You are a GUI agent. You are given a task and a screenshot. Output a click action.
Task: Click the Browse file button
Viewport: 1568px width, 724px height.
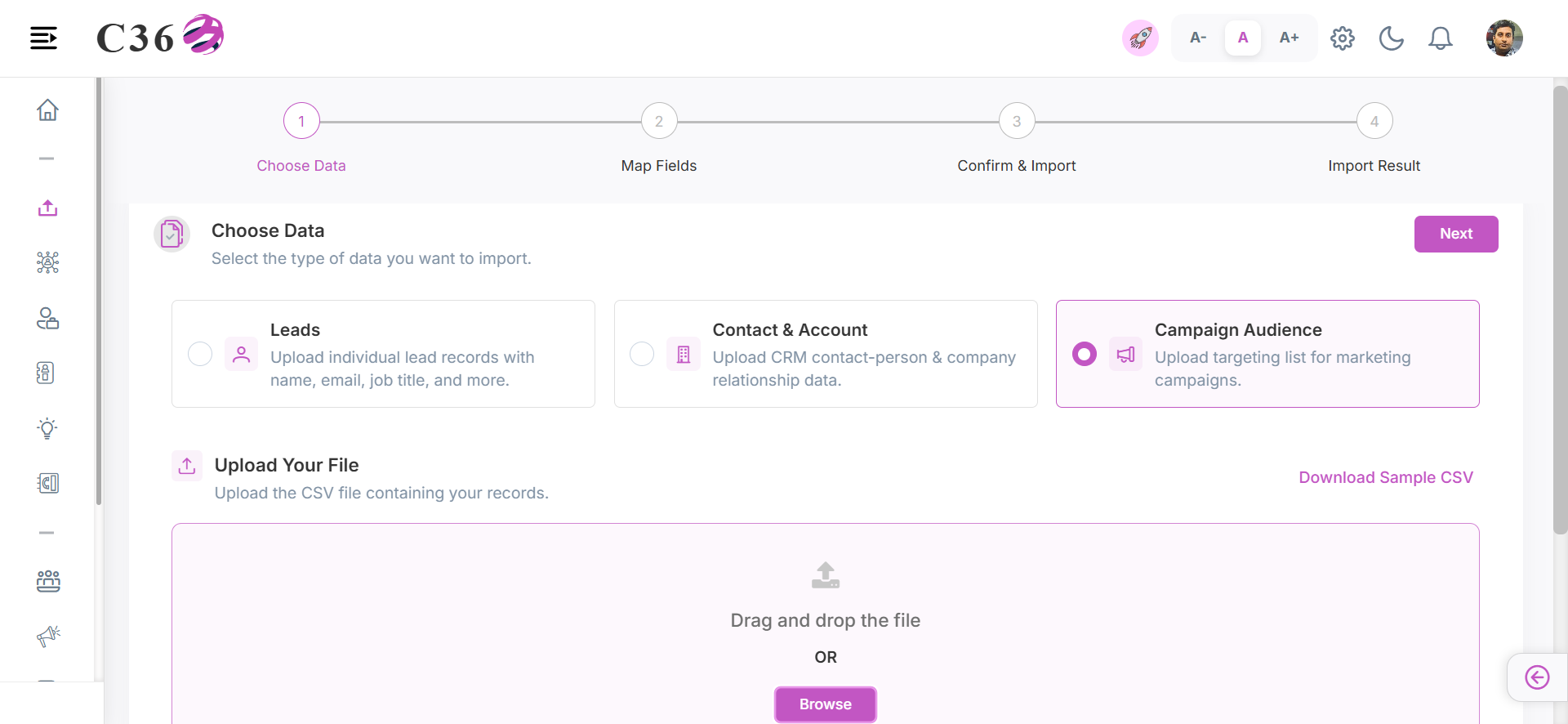pyautogui.click(x=826, y=704)
